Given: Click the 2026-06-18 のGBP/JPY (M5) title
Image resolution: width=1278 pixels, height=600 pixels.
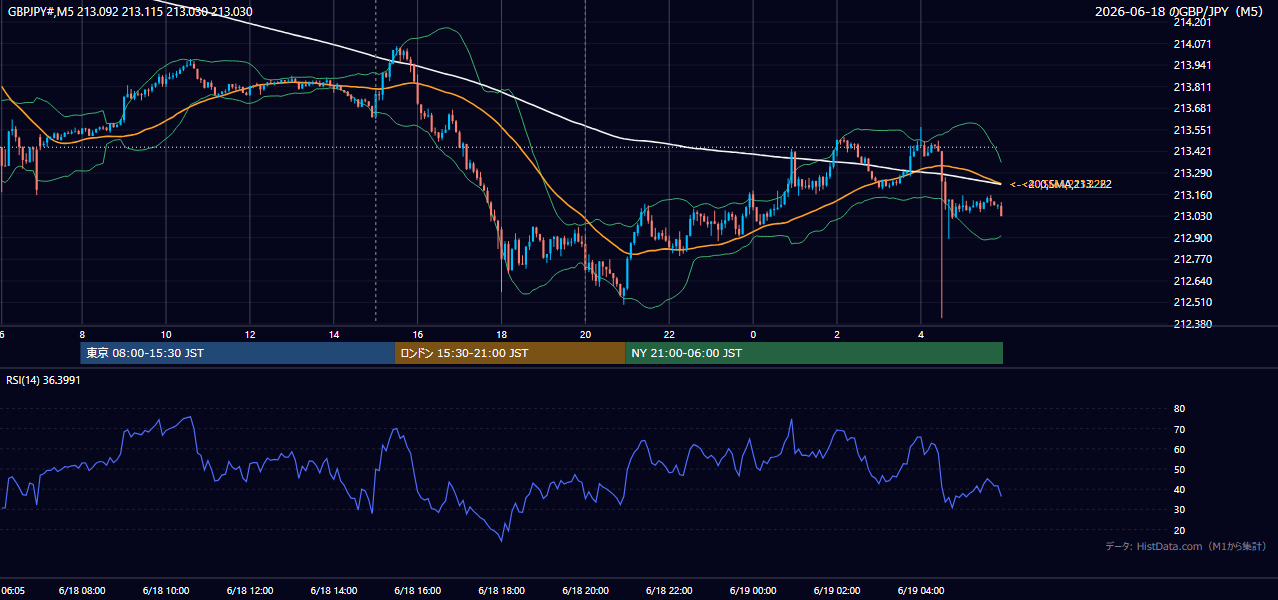Looking at the screenshot, I should 1181,12.
